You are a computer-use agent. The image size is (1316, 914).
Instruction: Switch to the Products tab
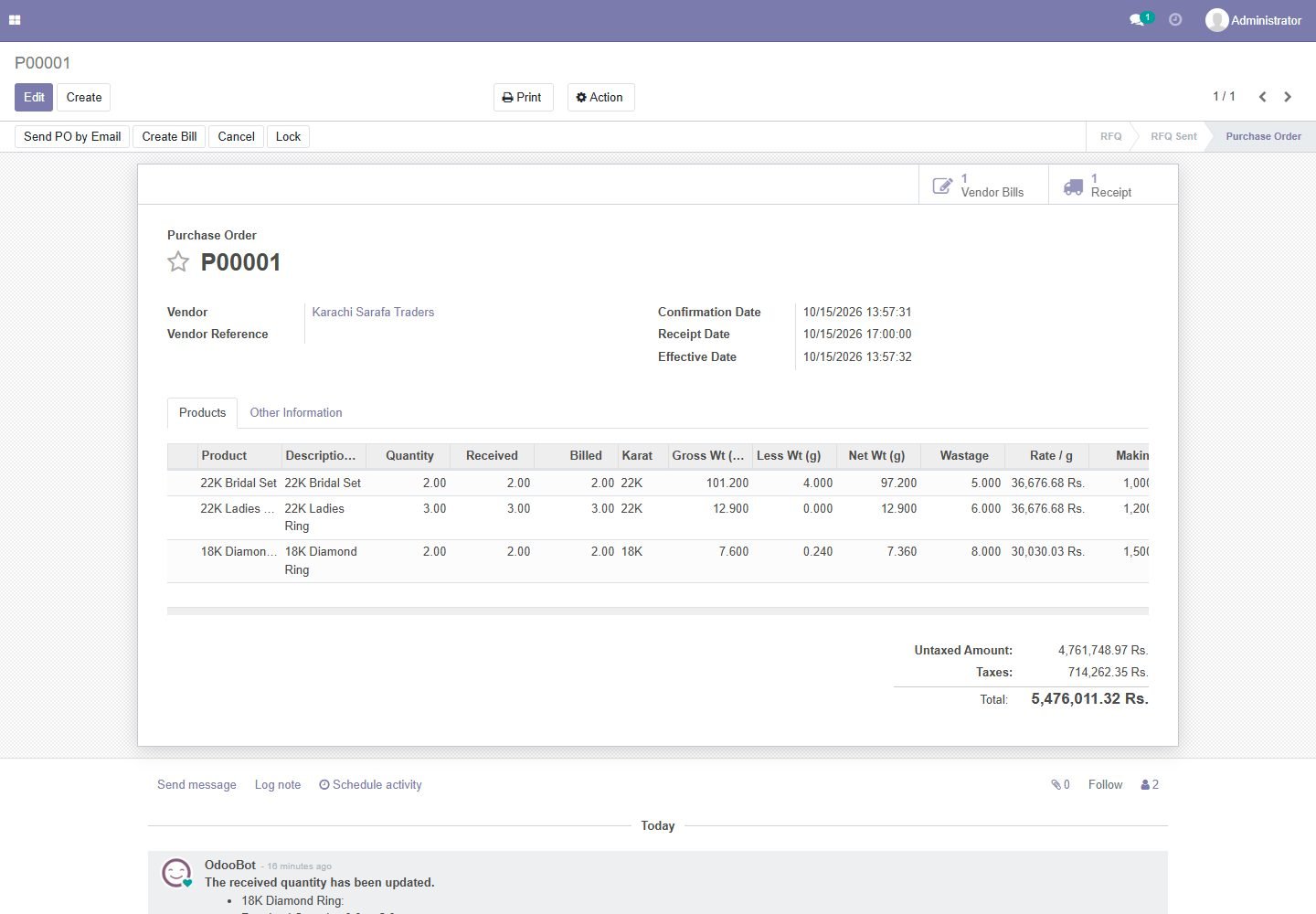202,412
